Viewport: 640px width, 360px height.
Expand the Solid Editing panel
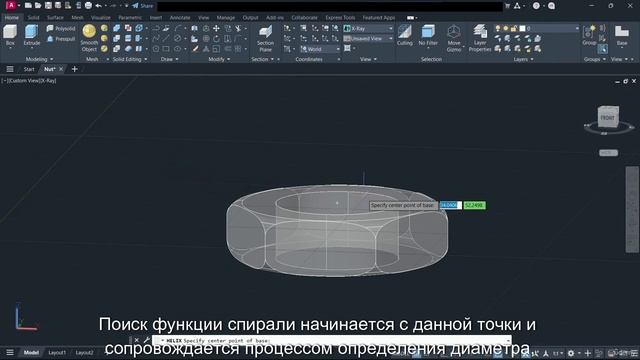pos(129,59)
